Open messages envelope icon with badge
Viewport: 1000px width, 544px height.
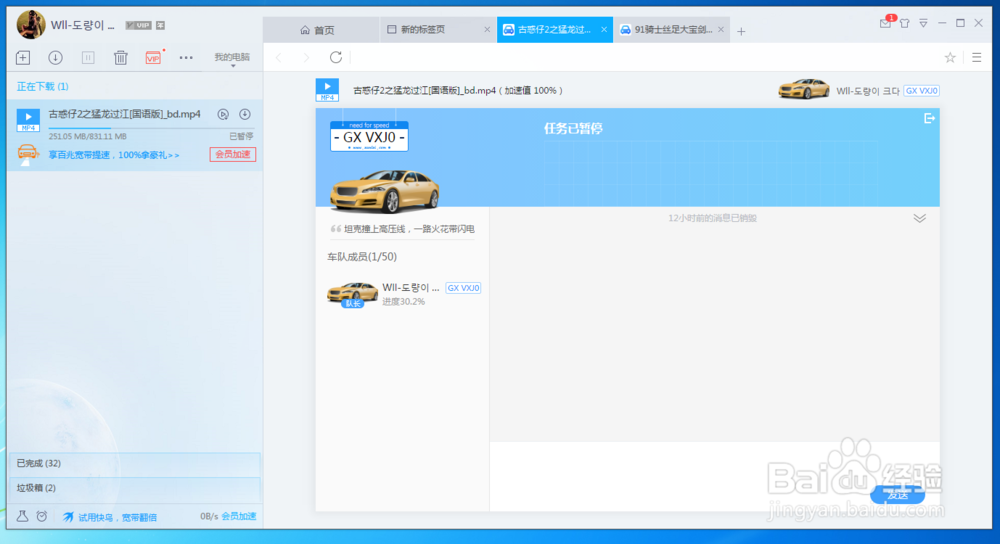click(x=886, y=22)
